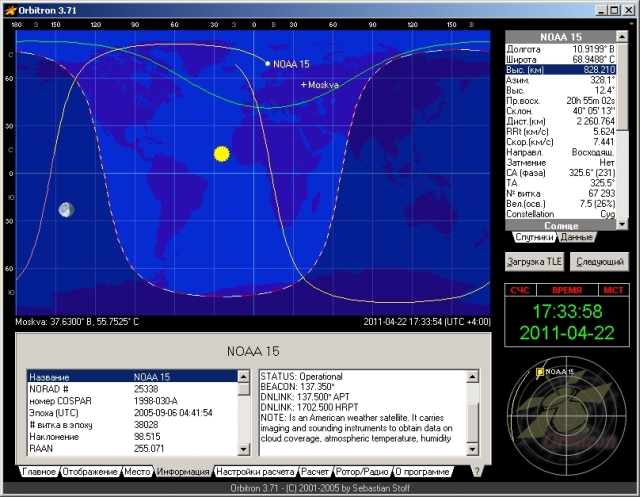640x497 pixels.
Task: Click the 2011-04-22 date display
Action: pyautogui.click(x=567, y=333)
